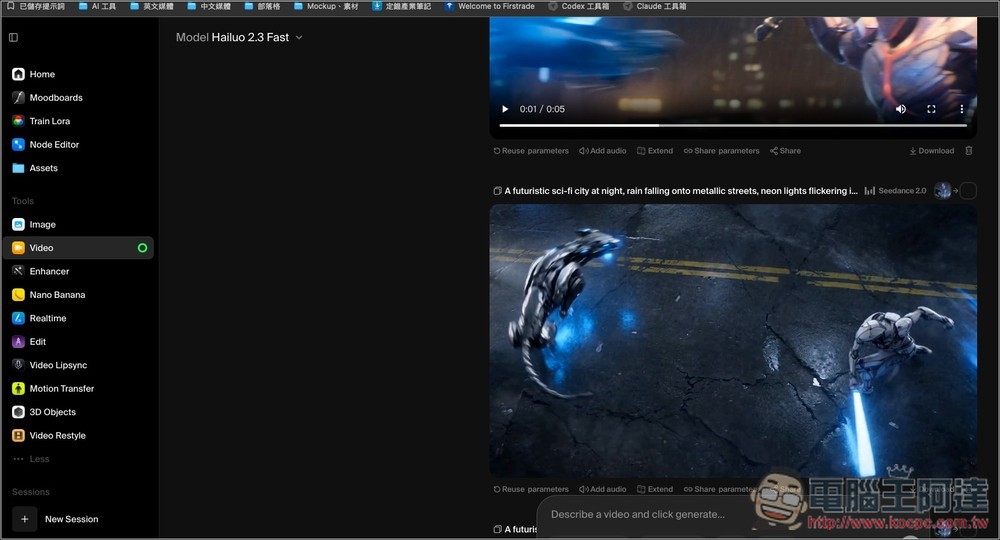Click Share under the playing video

785,151
